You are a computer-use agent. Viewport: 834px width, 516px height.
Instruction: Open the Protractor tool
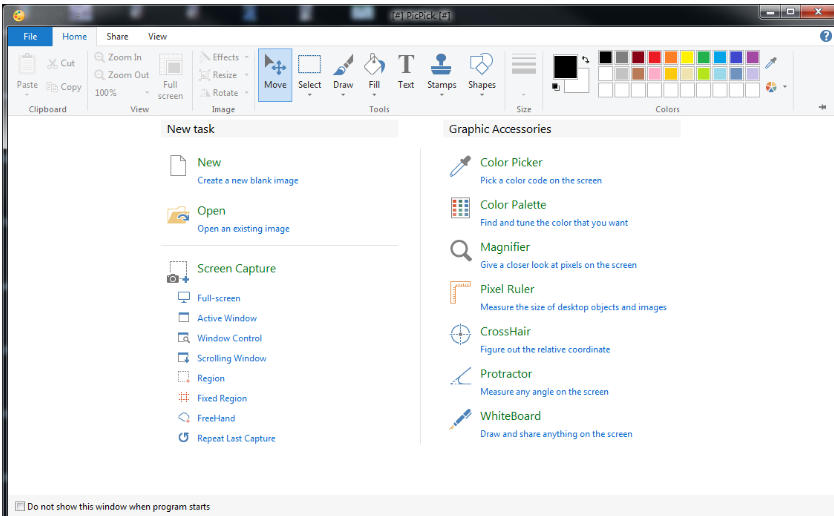[x=505, y=374]
